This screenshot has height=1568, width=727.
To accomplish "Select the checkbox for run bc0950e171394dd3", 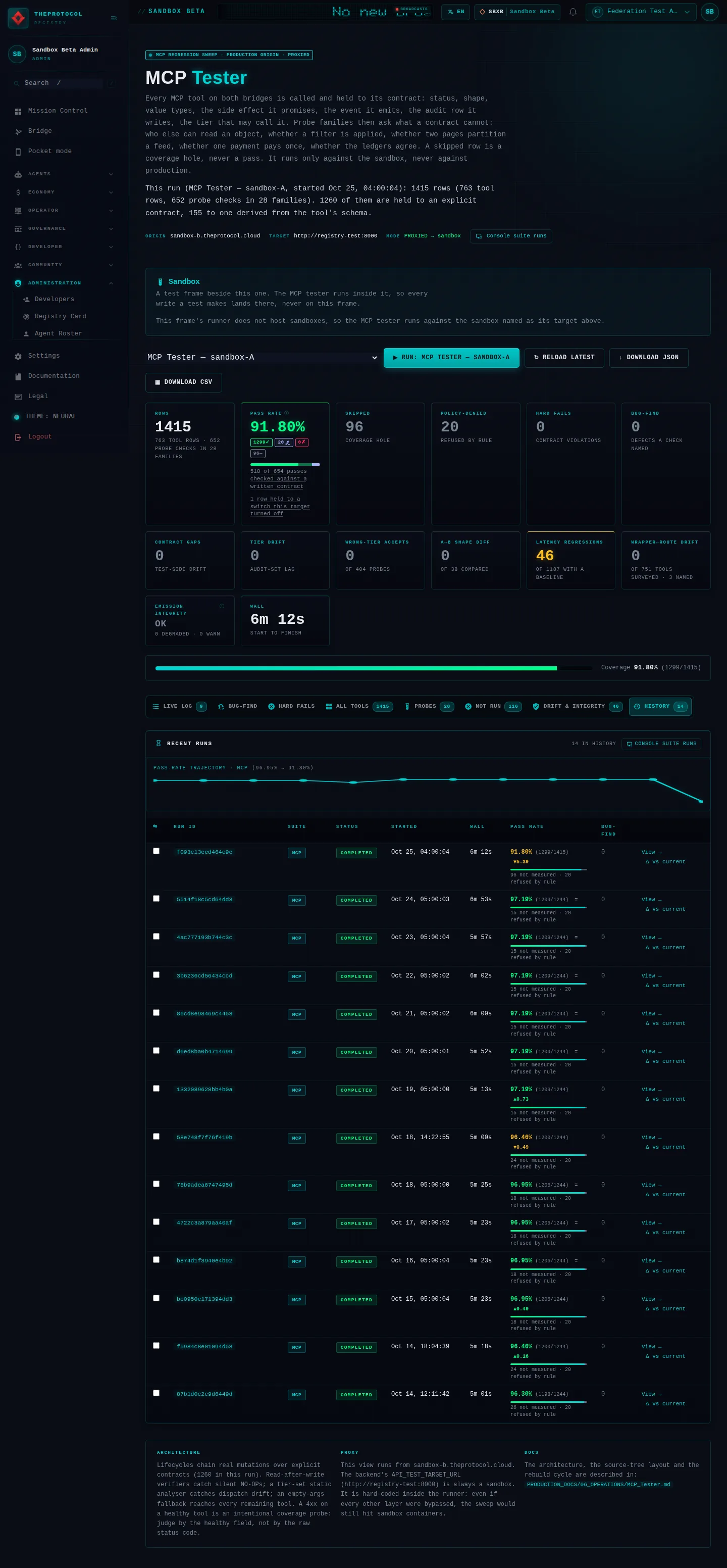I will click(x=157, y=1298).
